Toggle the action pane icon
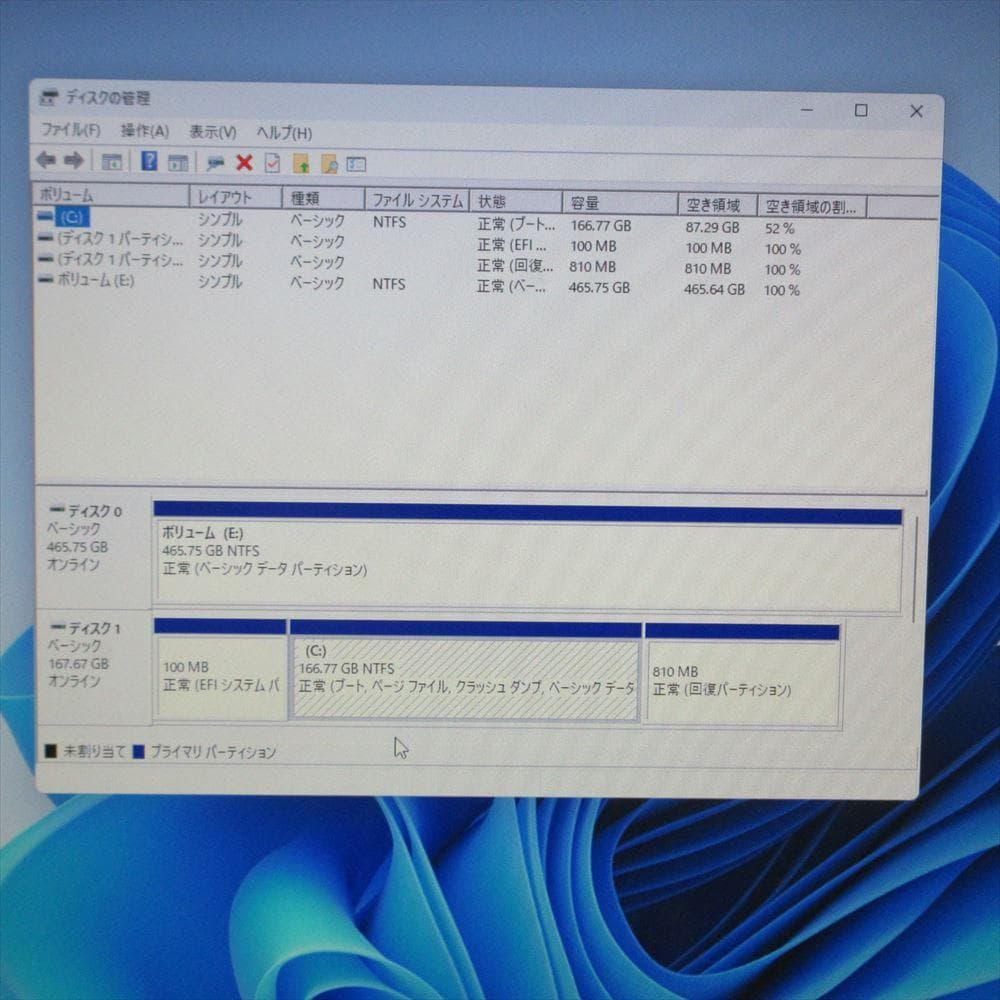 coord(178,161)
